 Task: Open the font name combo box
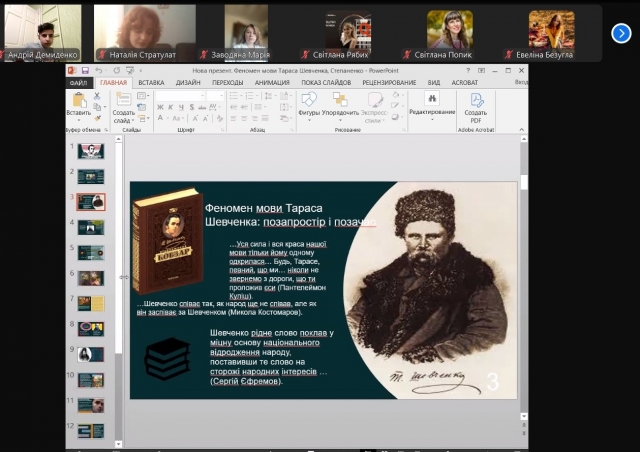click(x=178, y=96)
